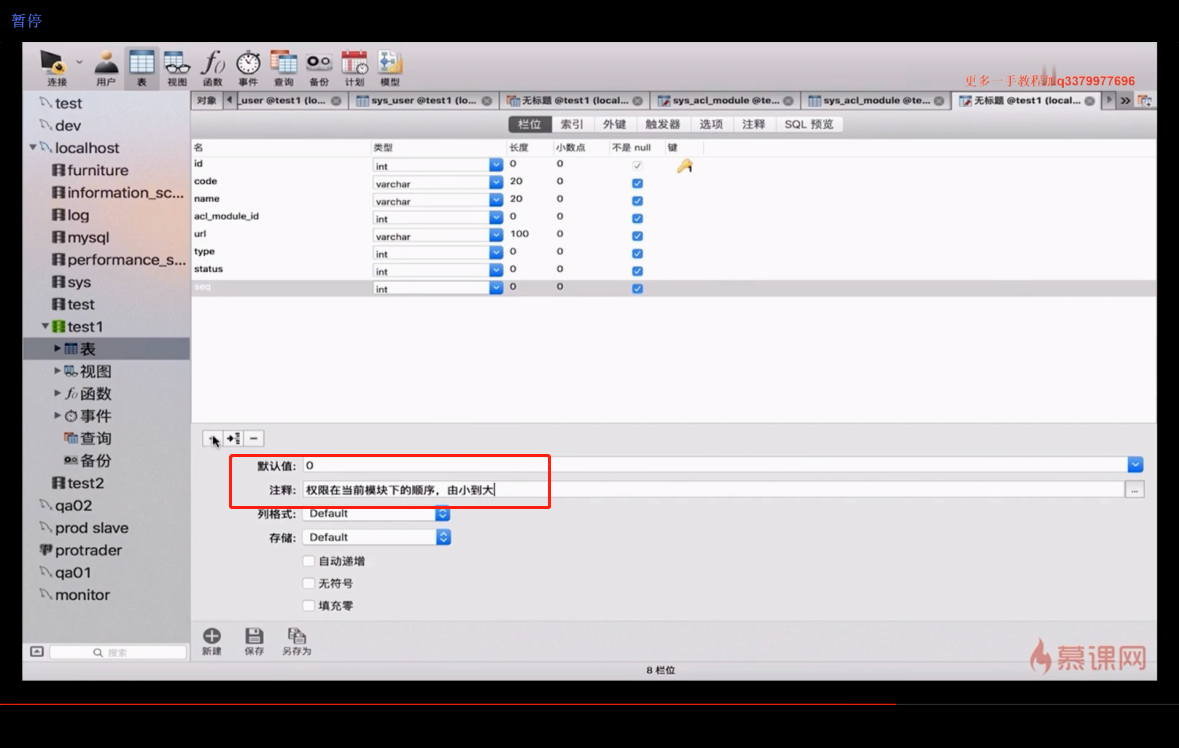Click the 默认值 default value input field

coord(714,465)
